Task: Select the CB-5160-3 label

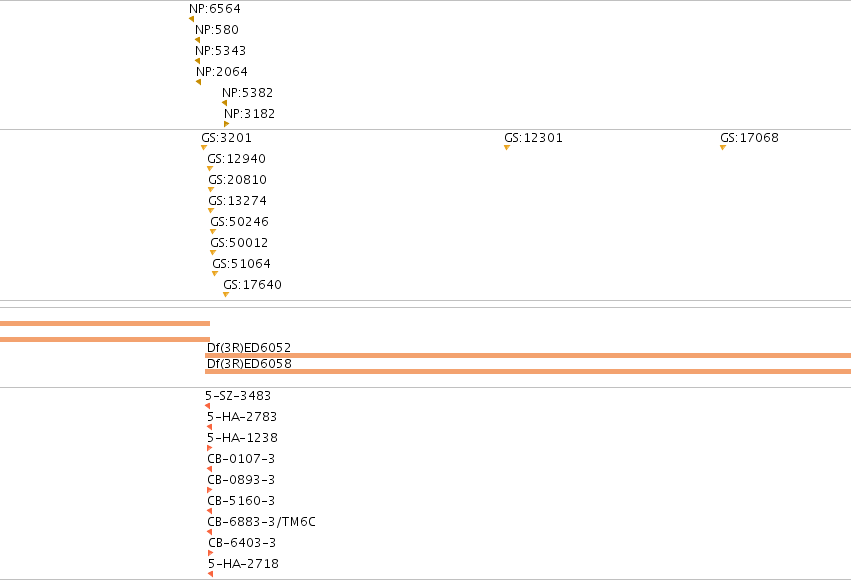Action: (x=241, y=501)
